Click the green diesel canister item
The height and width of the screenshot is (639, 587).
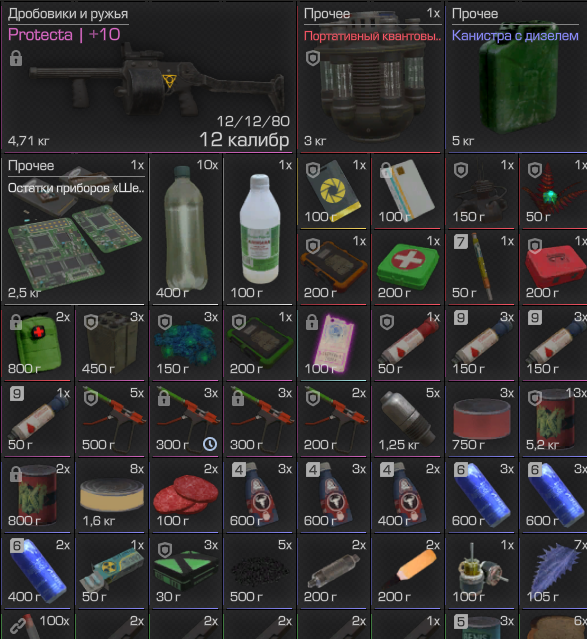[x=517, y=77]
